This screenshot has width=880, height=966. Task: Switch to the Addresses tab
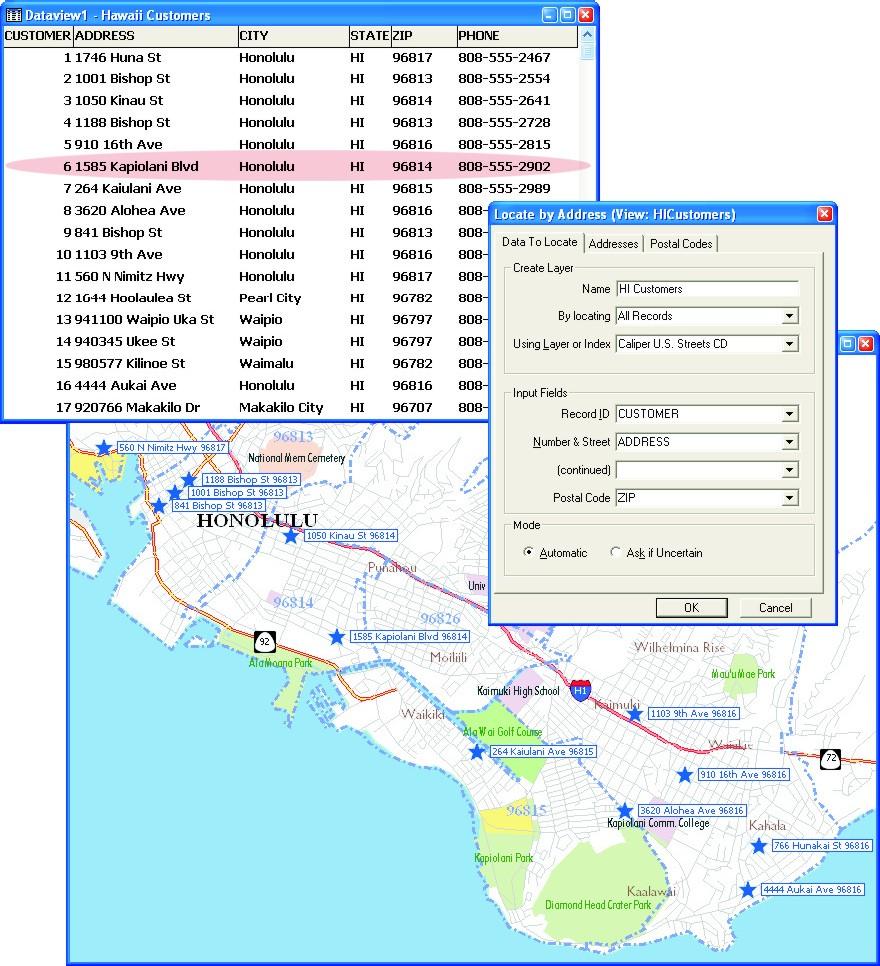coord(613,244)
